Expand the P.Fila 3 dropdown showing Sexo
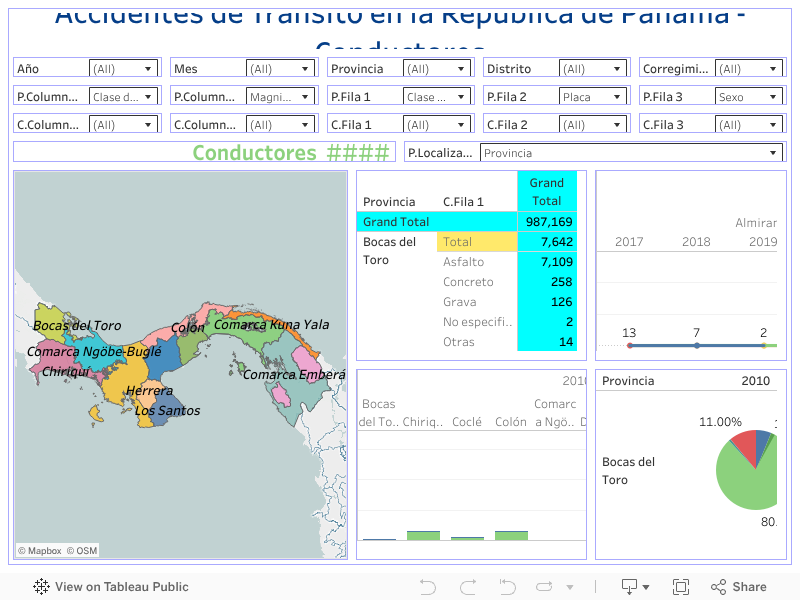The image size is (800, 600). point(750,97)
